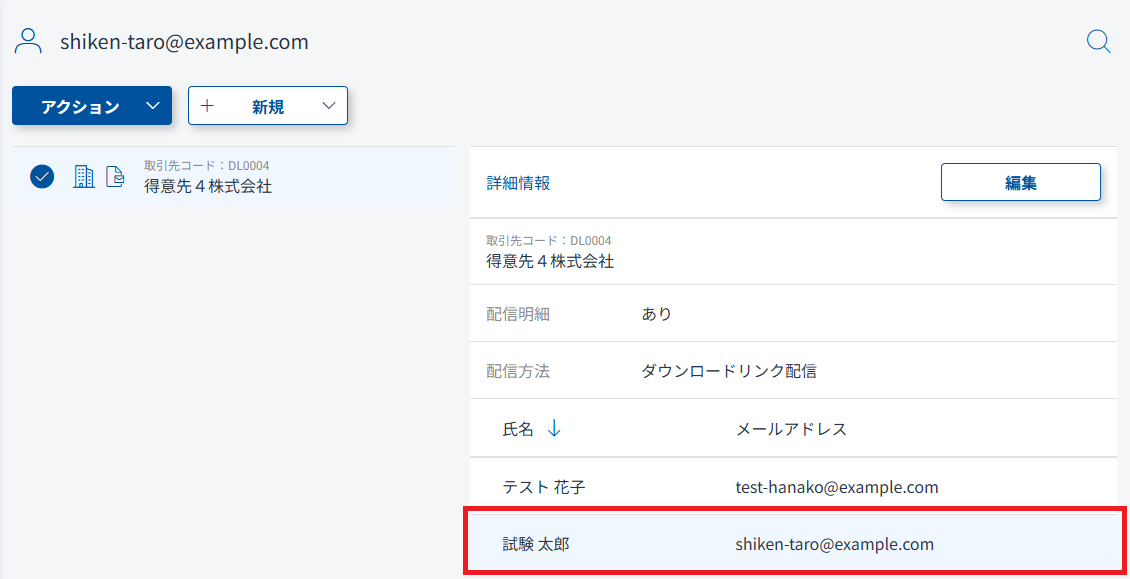The width and height of the screenshot is (1130, 579).
Task: Open the 新規 dropdown chevron
Action: [329, 106]
